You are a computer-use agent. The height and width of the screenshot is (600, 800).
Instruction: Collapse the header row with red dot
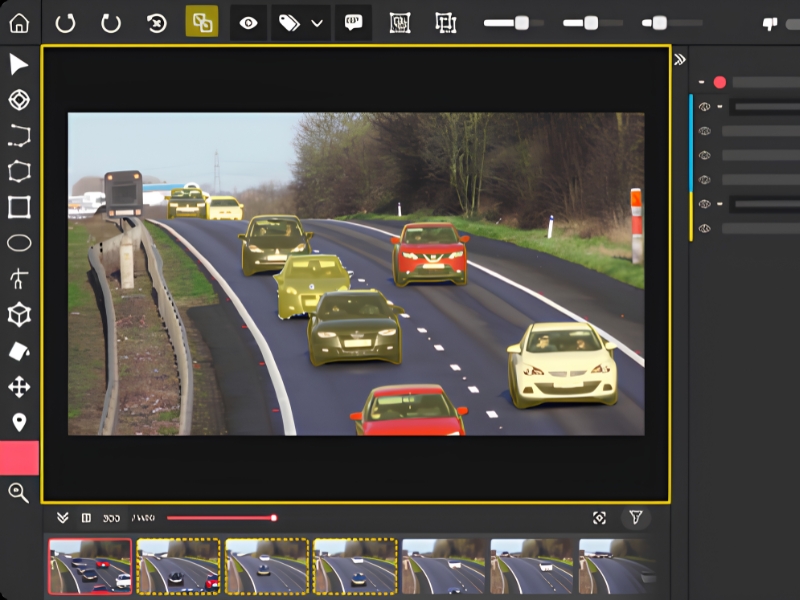tap(702, 82)
